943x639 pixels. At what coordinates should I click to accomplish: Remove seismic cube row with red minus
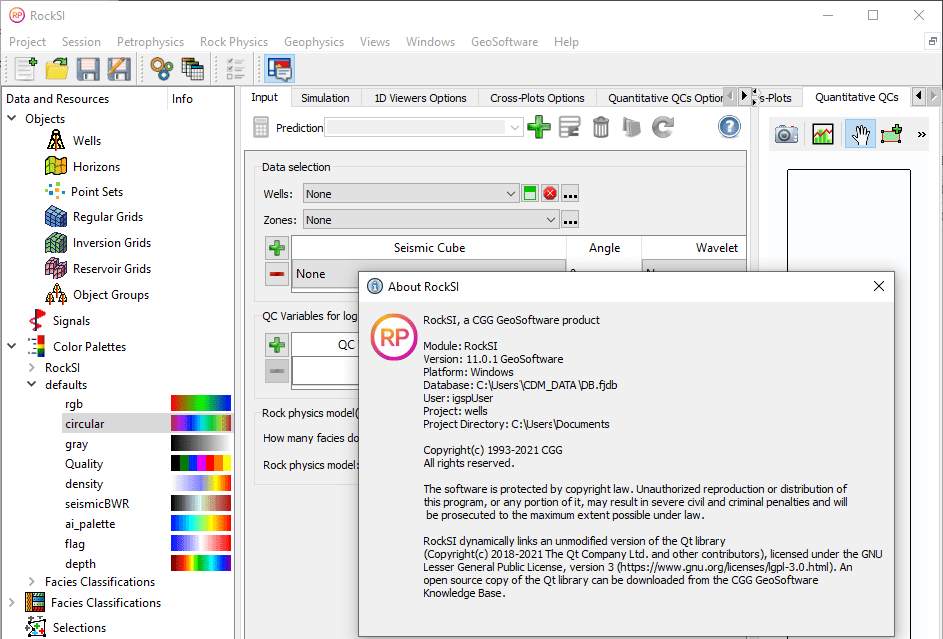(x=277, y=274)
